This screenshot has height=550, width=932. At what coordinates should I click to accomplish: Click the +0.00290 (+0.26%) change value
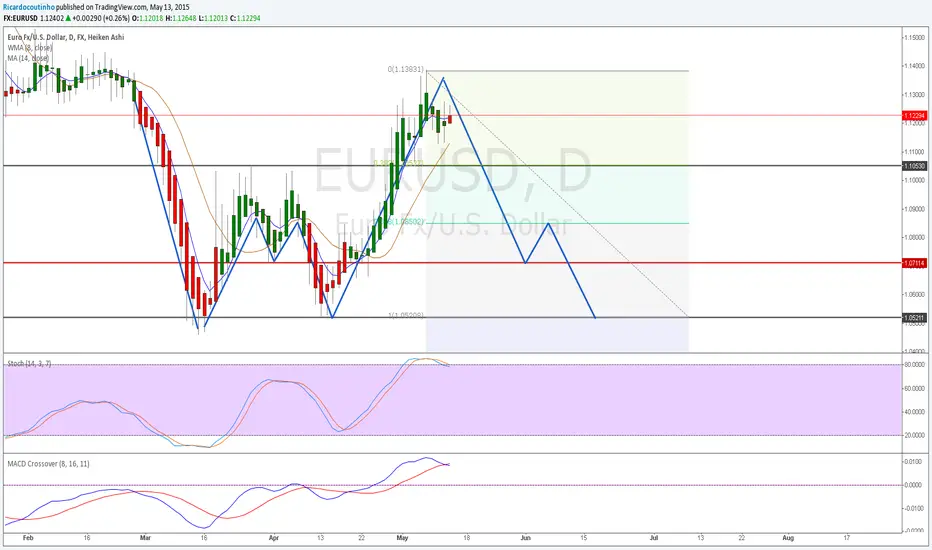102,18
